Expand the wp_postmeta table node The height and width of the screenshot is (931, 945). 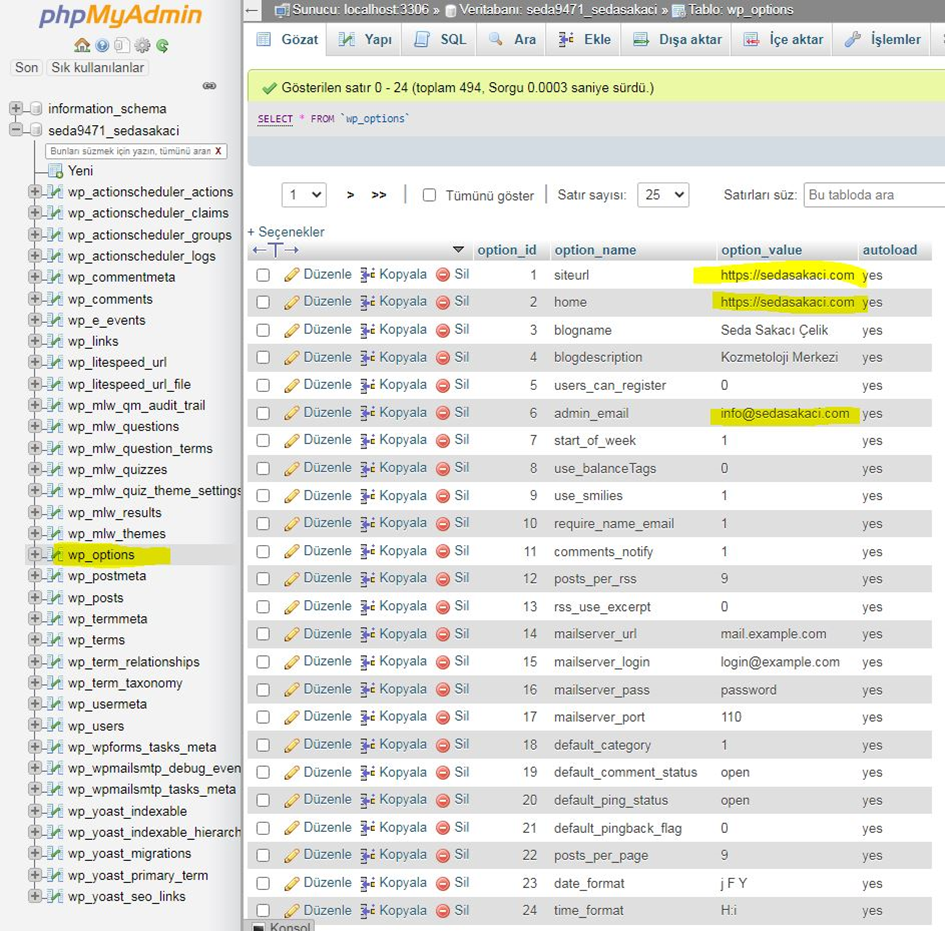[35, 575]
